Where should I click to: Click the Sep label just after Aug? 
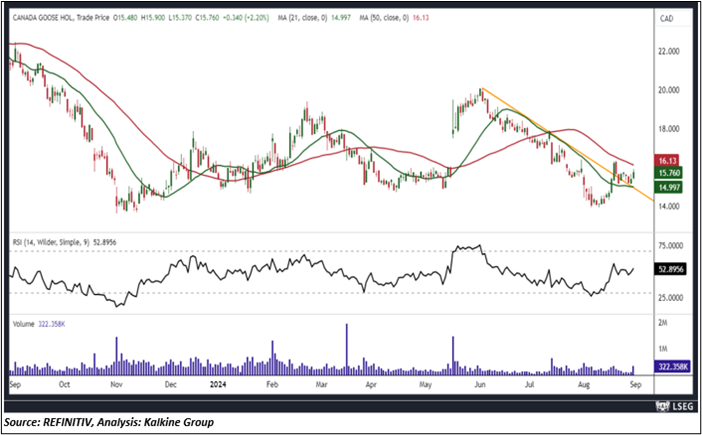[636, 385]
